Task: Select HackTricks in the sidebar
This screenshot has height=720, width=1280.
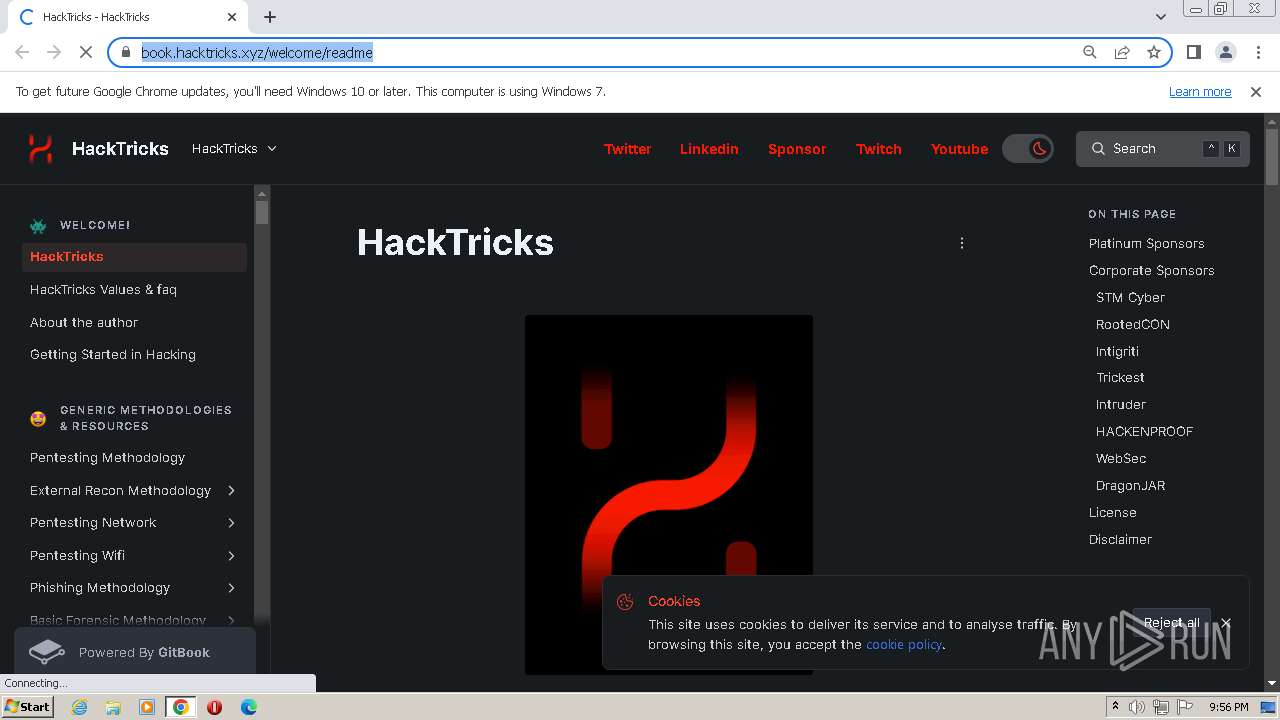Action: (134, 257)
